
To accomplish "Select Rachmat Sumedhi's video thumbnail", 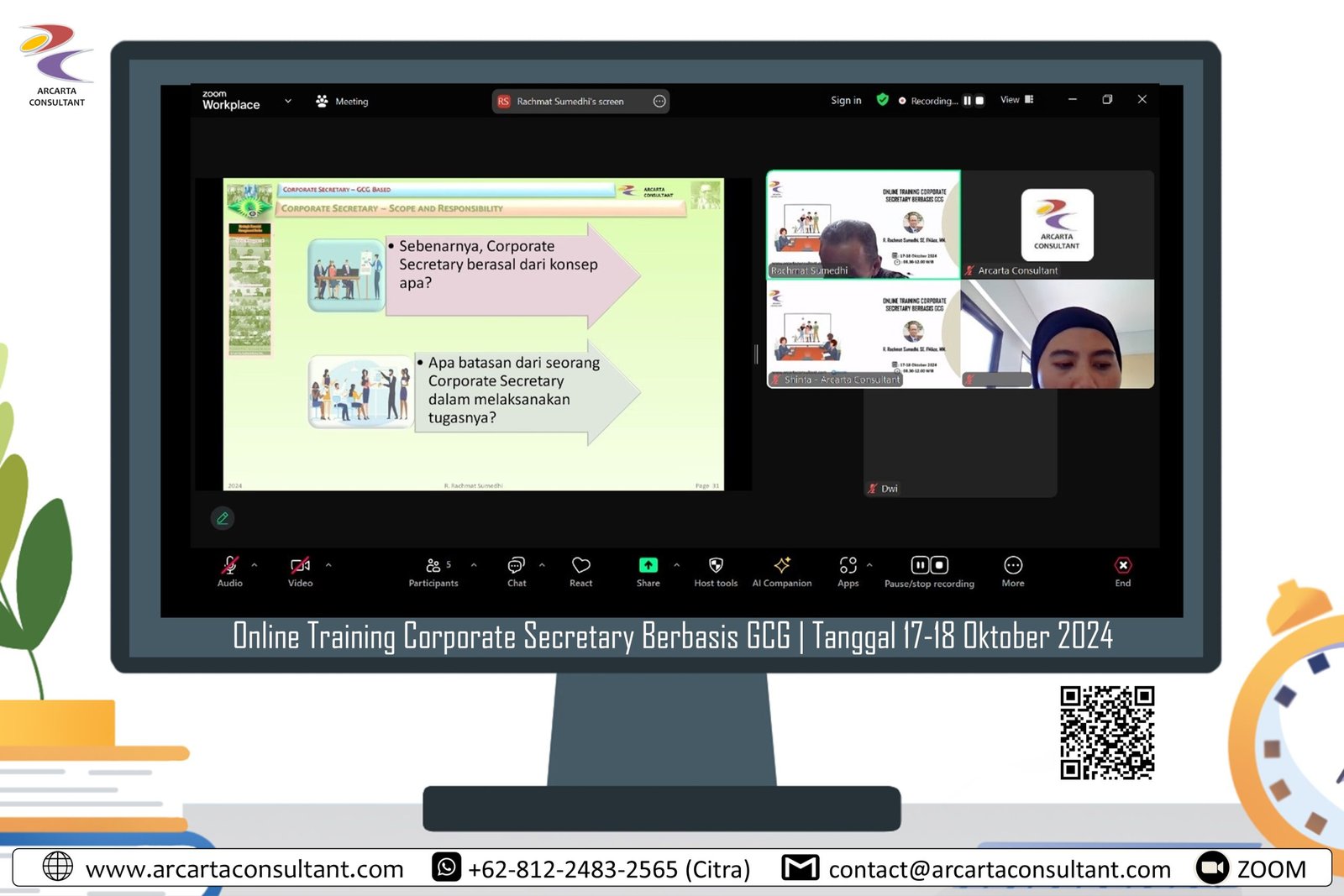I will pyautogui.click(x=863, y=225).
